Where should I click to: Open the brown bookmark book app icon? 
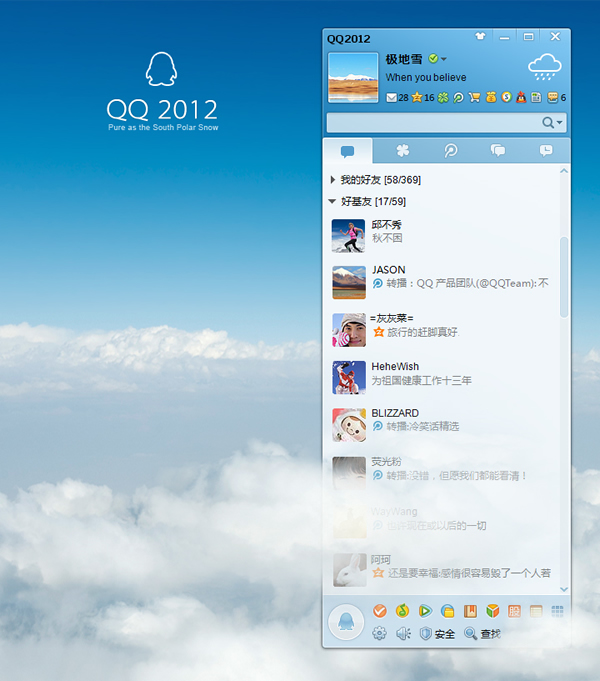[x=470, y=611]
